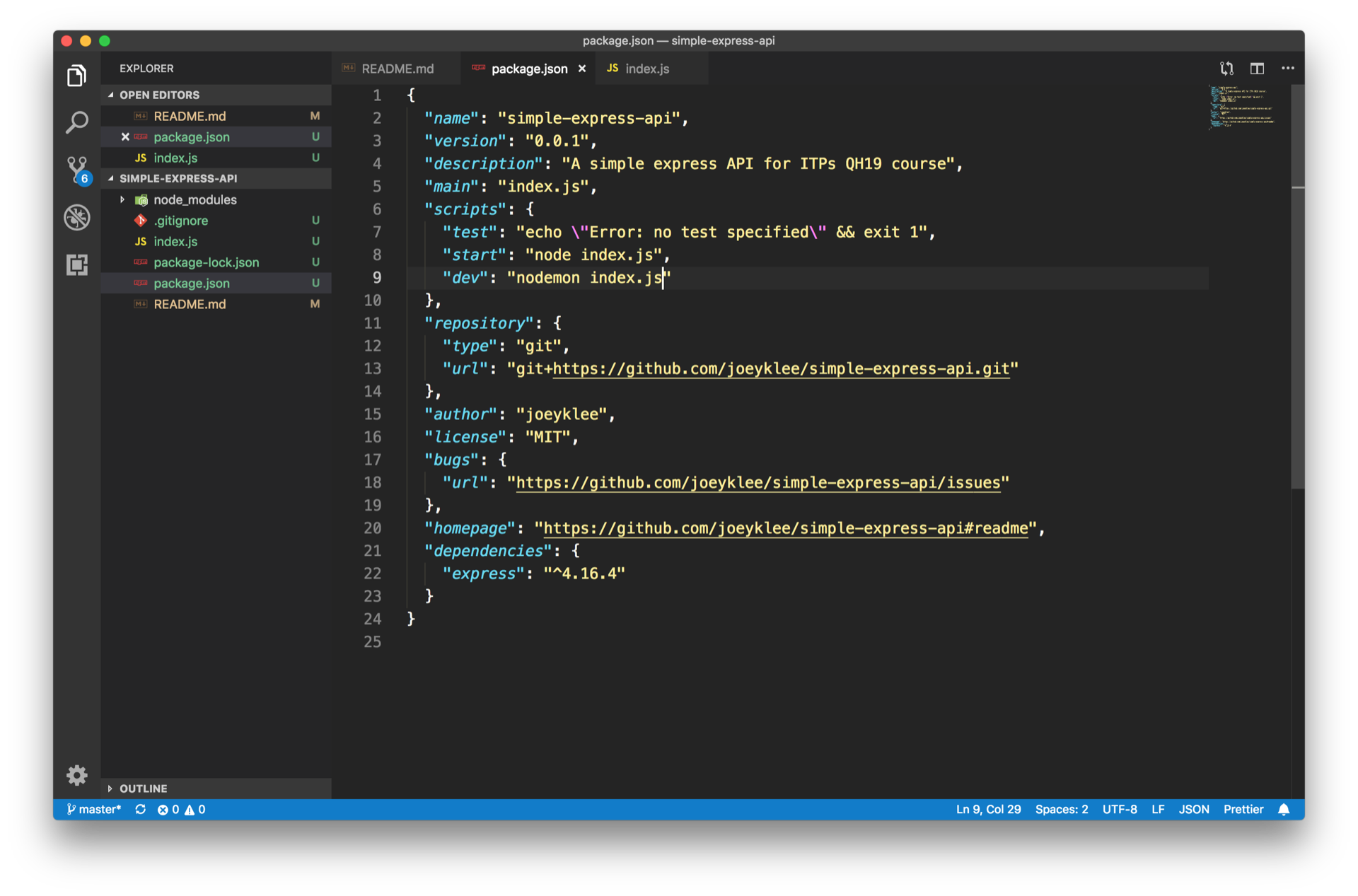Open the Search view icon
This screenshot has width=1358, height=896.
pos(76,122)
